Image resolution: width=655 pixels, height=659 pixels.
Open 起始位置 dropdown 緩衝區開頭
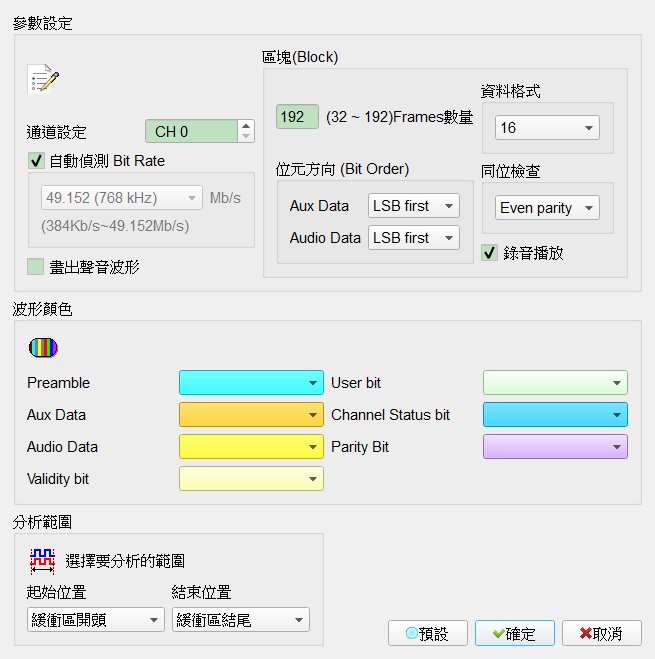click(x=96, y=619)
